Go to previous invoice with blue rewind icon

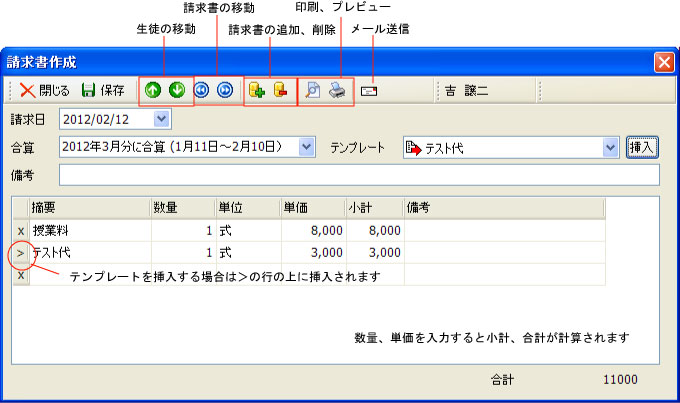coord(201,90)
